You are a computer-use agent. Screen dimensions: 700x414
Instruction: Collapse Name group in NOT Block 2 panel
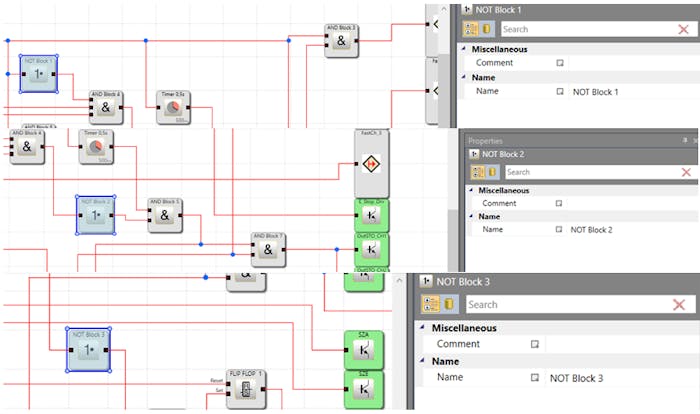point(471,216)
